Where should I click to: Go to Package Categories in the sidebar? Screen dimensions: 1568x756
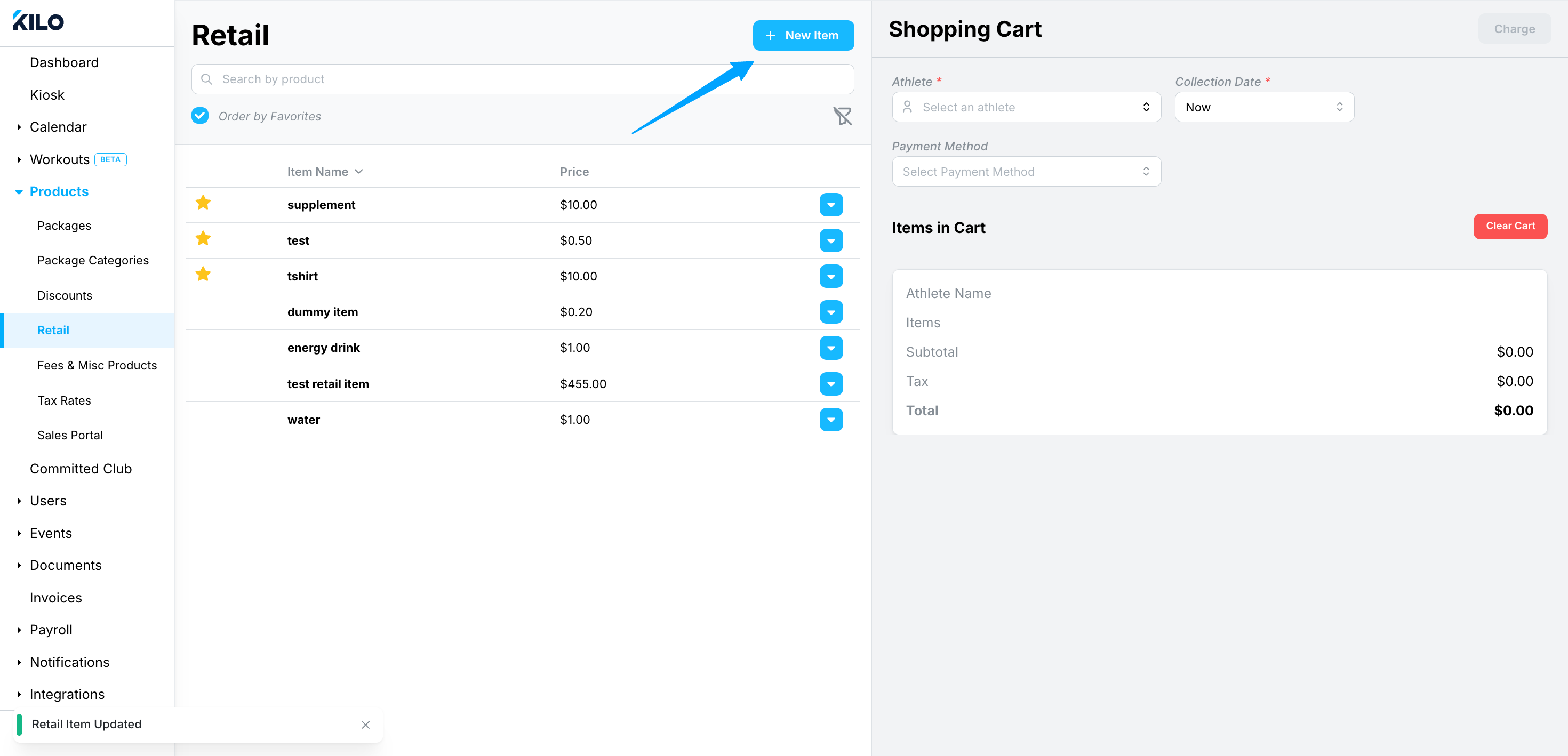coord(92,261)
